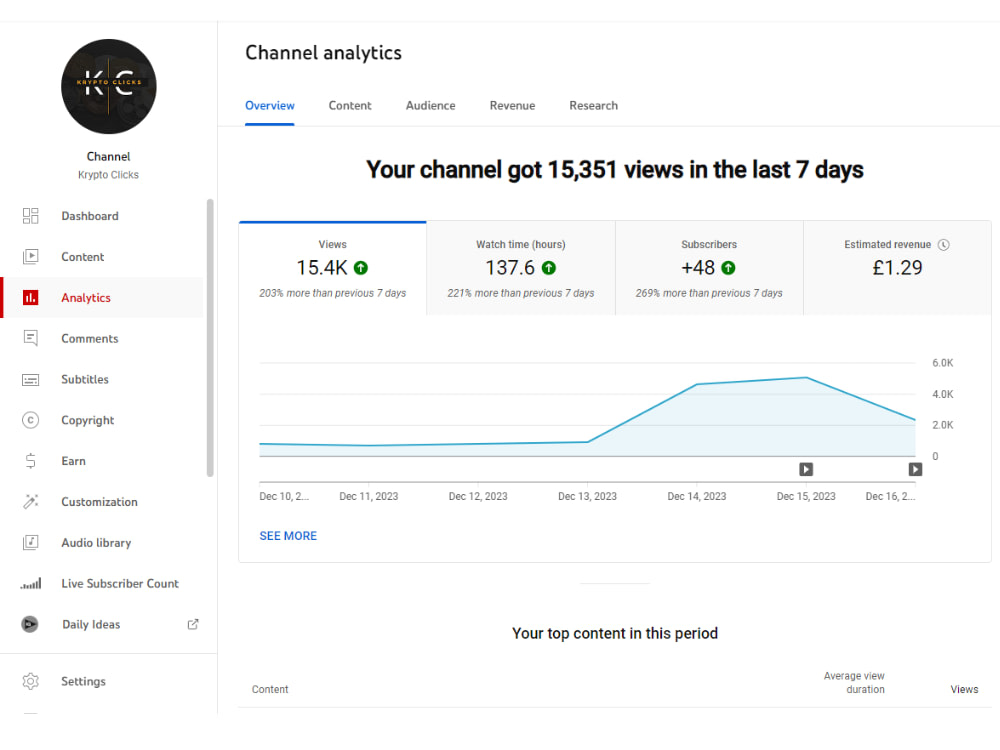Click the Krypto Clicks channel name
The image size is (1000, 750).
pos(108,175)
